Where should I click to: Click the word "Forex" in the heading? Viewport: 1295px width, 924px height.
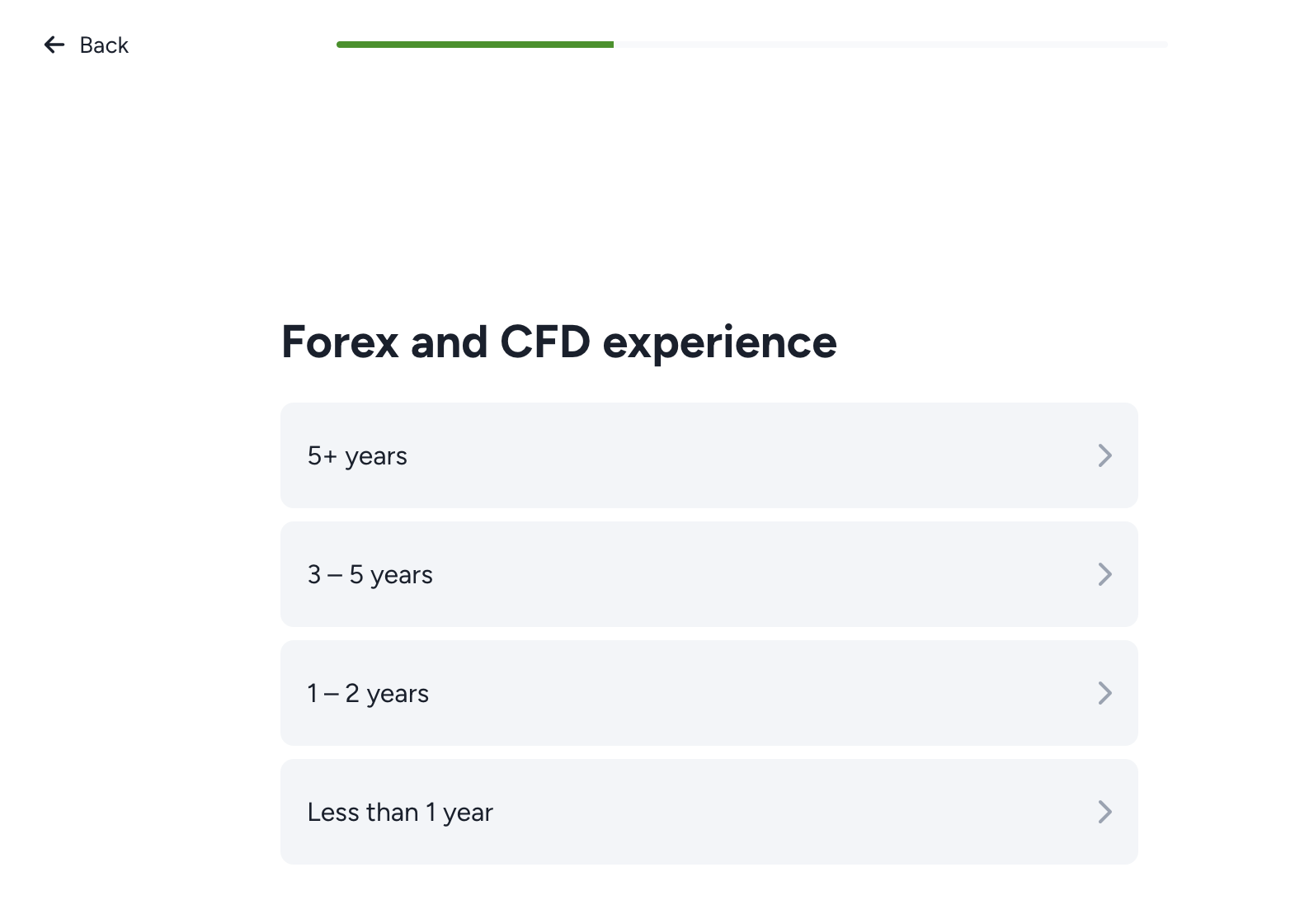(341, 342)
